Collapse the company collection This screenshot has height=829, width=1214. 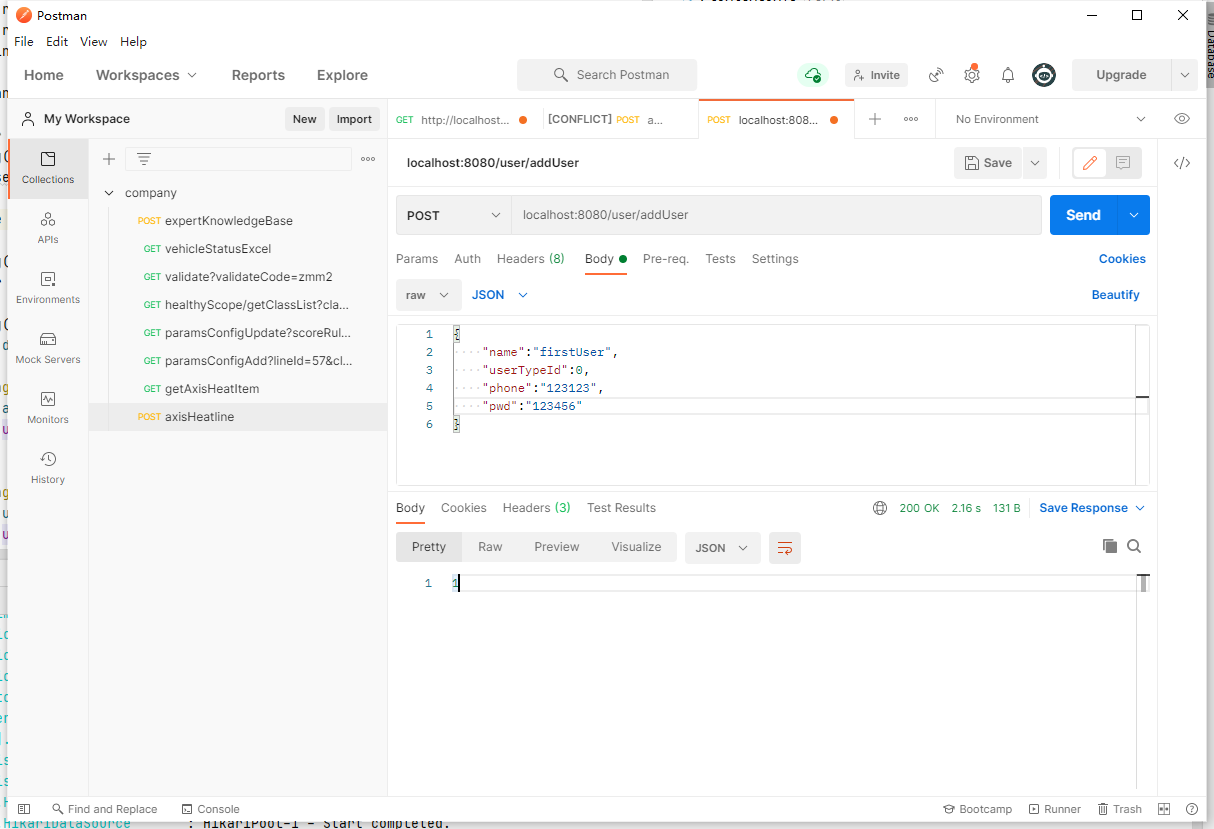(109, 193)
